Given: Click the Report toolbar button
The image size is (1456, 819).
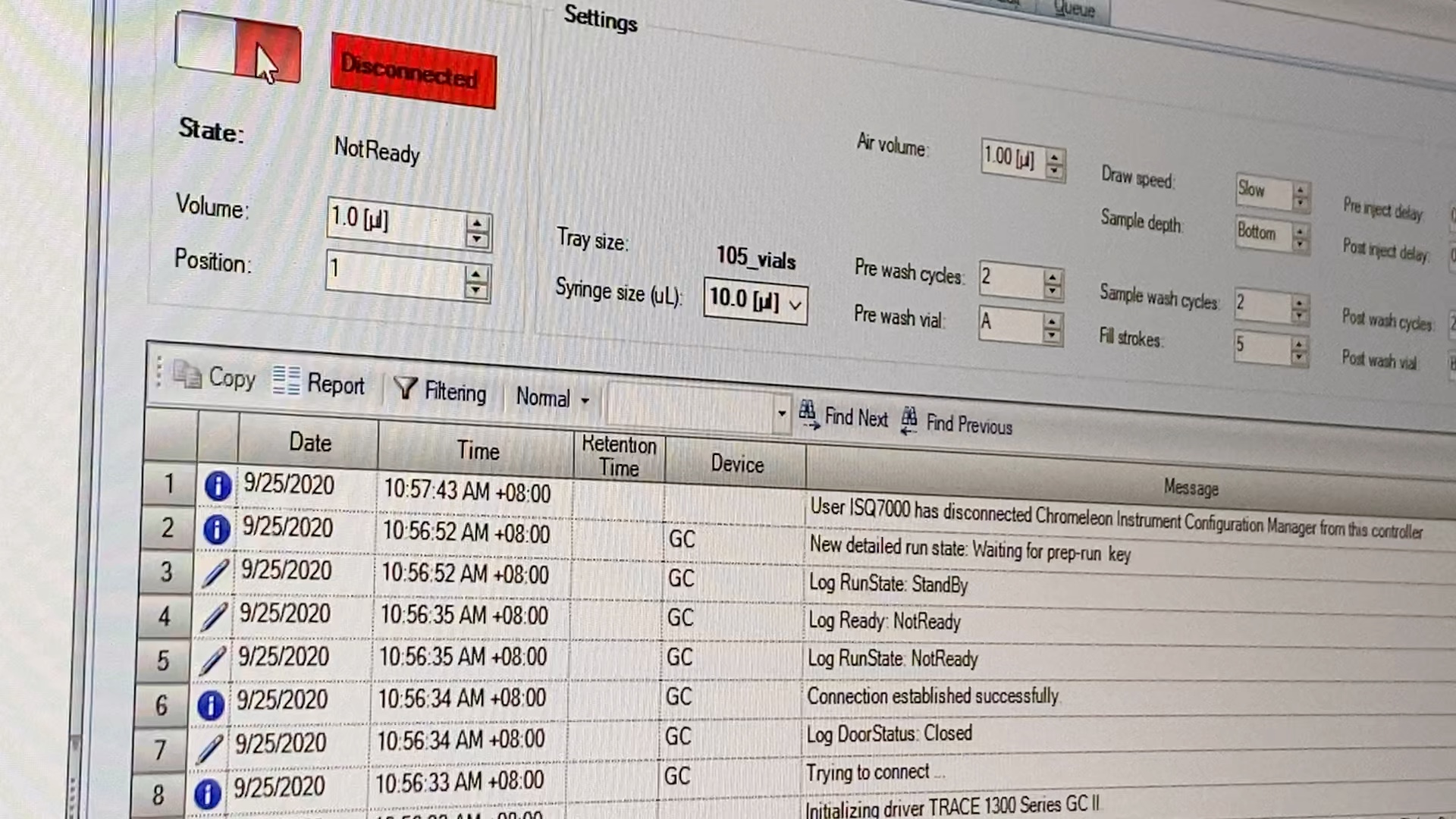Looking at the screenshot, I should point(319,383).
